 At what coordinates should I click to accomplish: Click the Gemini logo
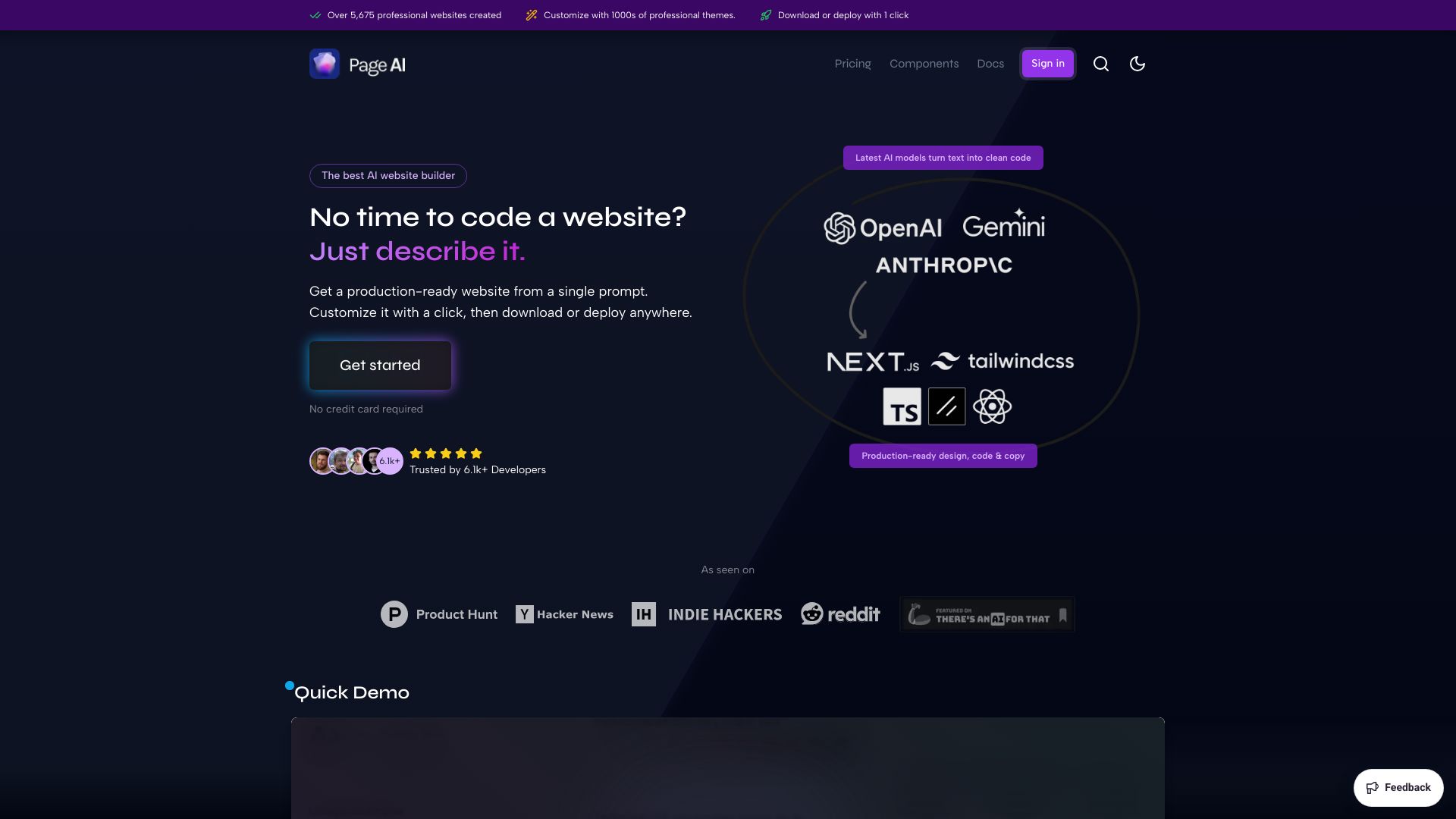pyautogui.click(x=1003, y=224)
